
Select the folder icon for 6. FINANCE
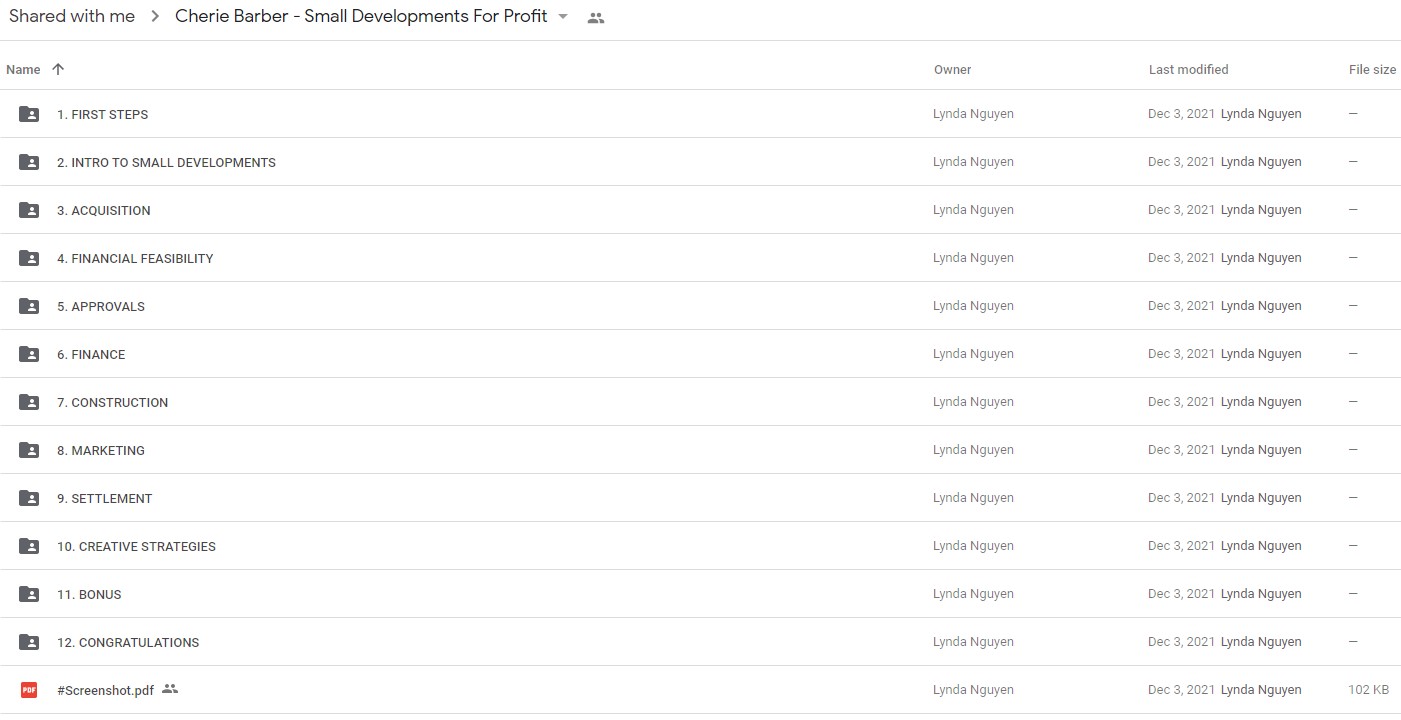[29, 354]
